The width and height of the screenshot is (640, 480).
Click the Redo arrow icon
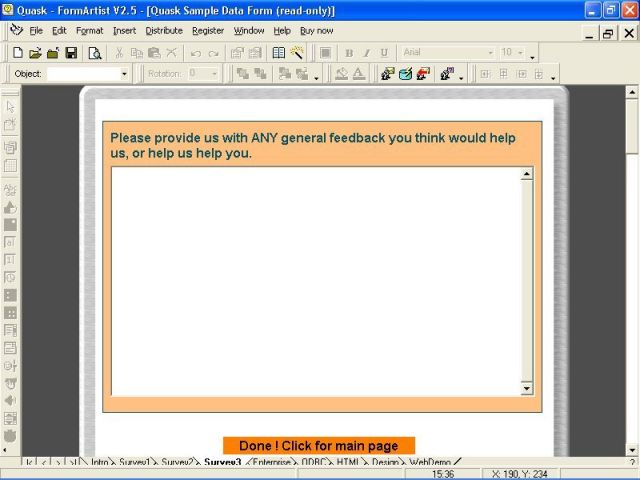pos(213,53)
